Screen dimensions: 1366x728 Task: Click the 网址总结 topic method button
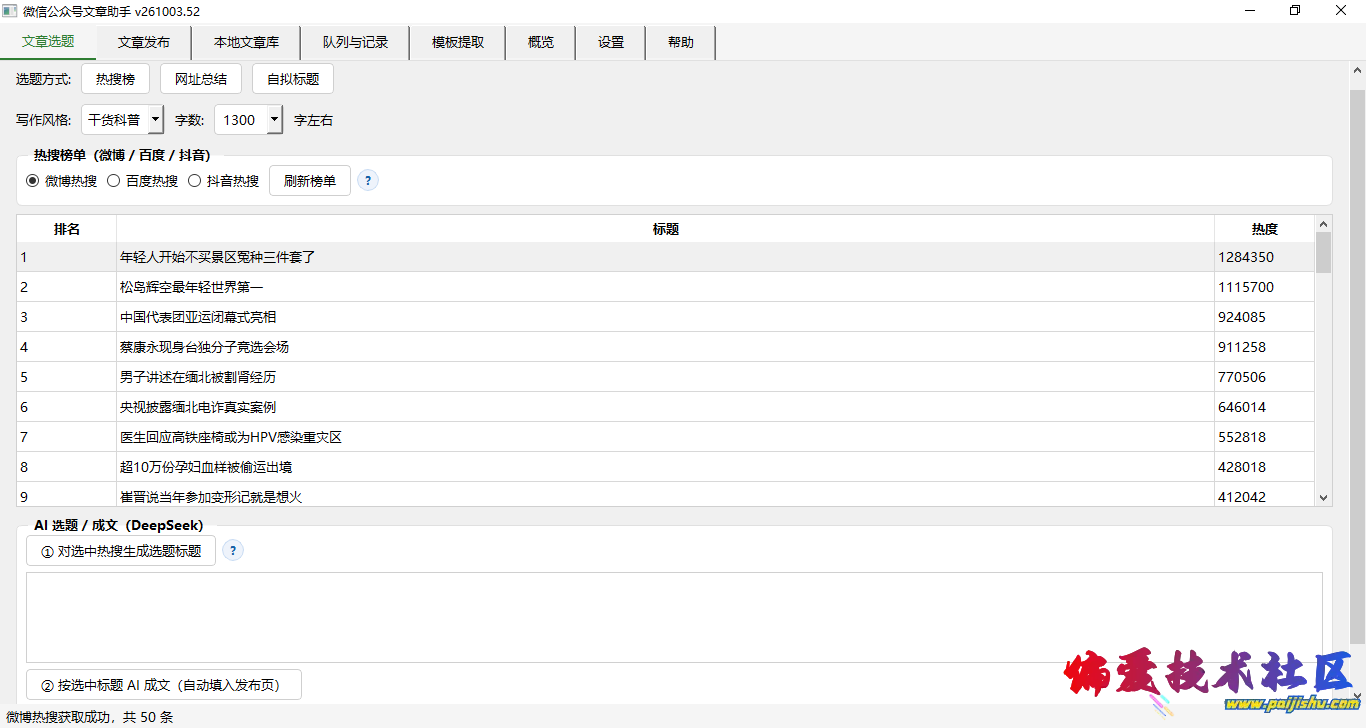point(201,79)
